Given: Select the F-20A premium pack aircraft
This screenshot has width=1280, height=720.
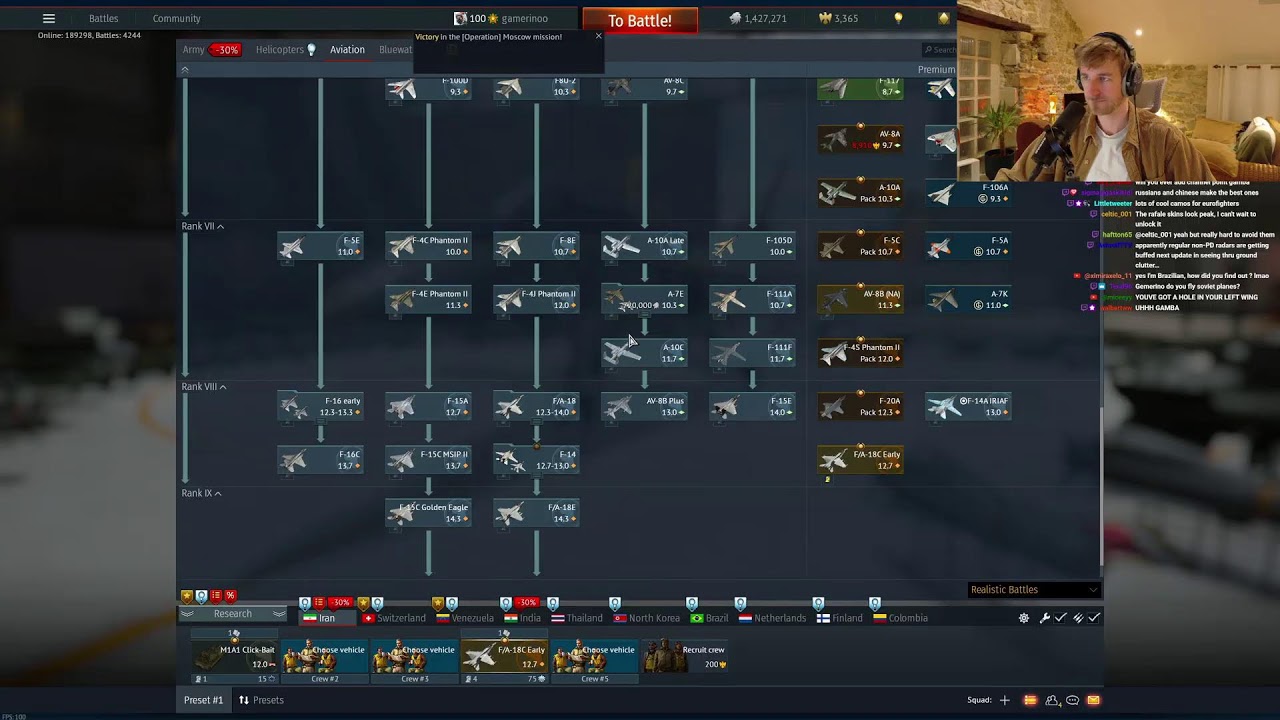Looking at the screenshot, I should (860, 406).
